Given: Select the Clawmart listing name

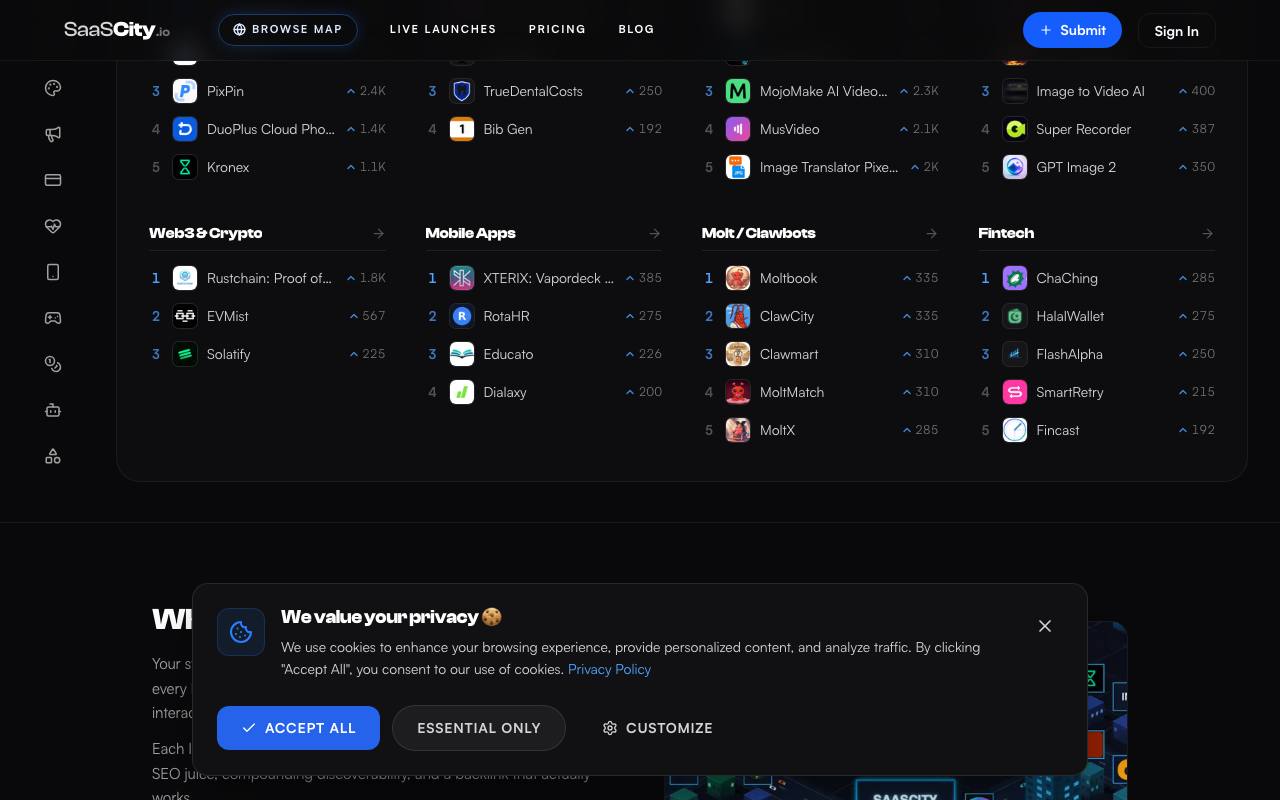Looking at the screenshot, I should [x=789, y=354].
